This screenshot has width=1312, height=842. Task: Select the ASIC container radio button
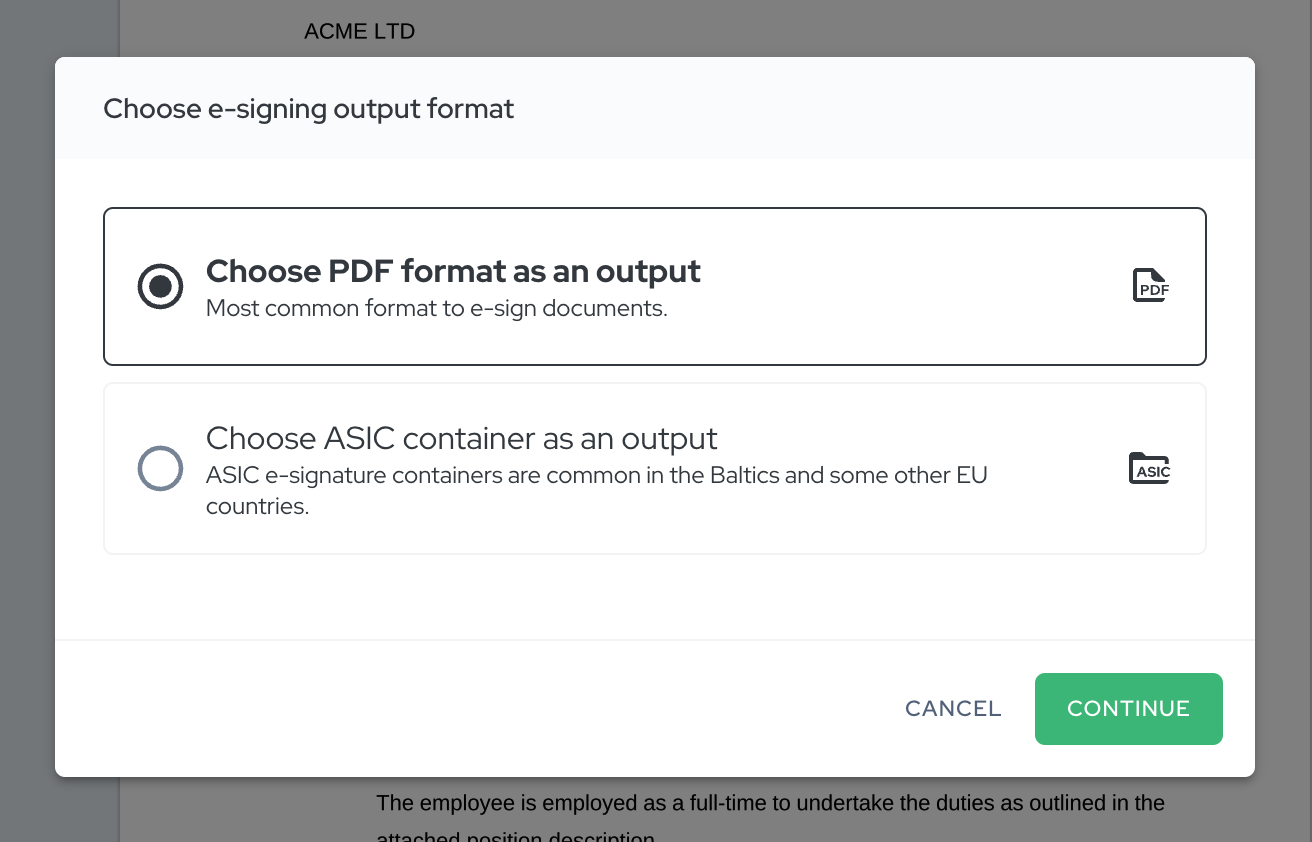(160, 468)
